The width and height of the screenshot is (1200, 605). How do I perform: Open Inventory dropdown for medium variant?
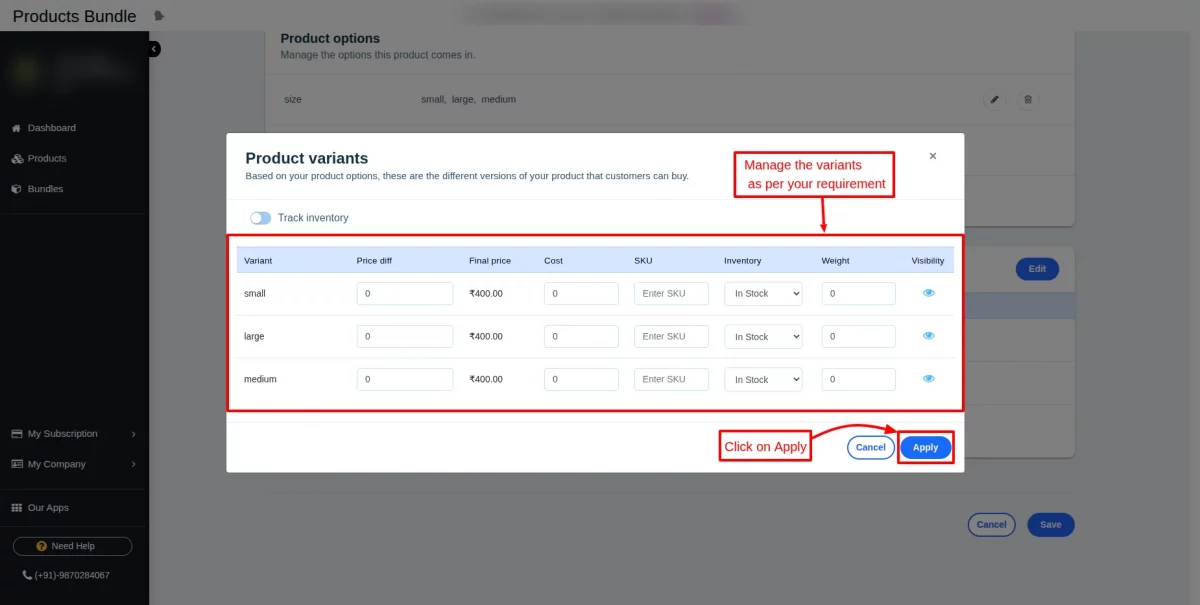click(763, 380)
